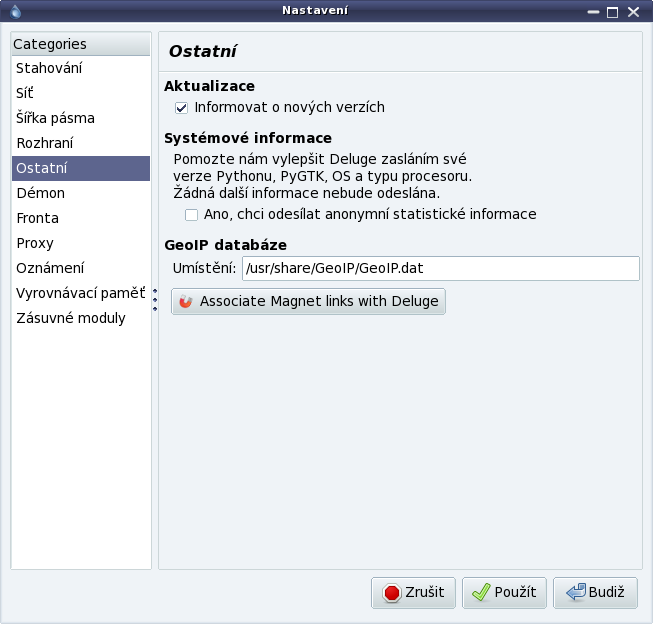The width and height of the screenshot is (653, 624).
Task: Select the Stahování category
Action: pos(49,68)
